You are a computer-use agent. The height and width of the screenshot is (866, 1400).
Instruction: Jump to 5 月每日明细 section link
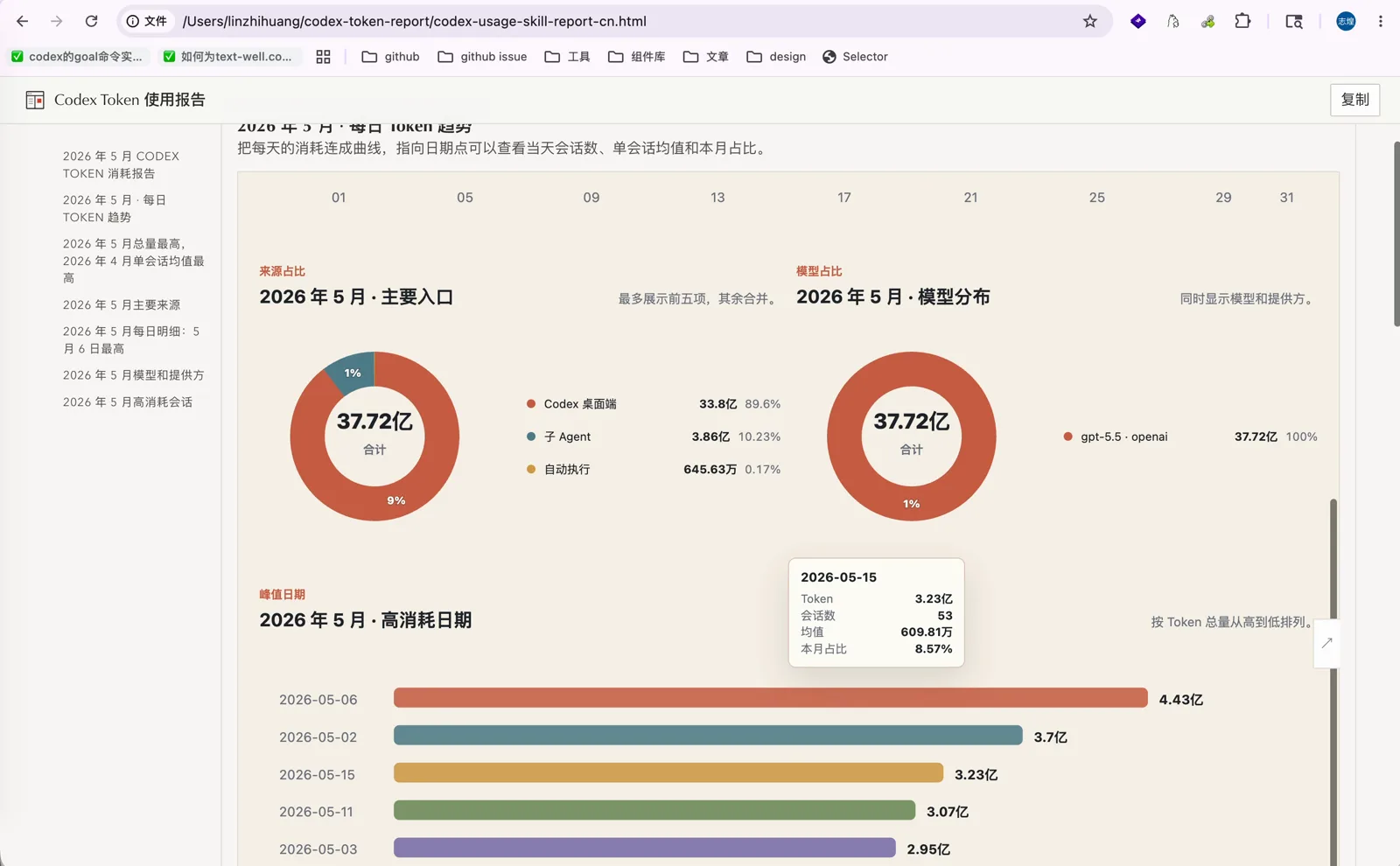click(x=131, y=339)
